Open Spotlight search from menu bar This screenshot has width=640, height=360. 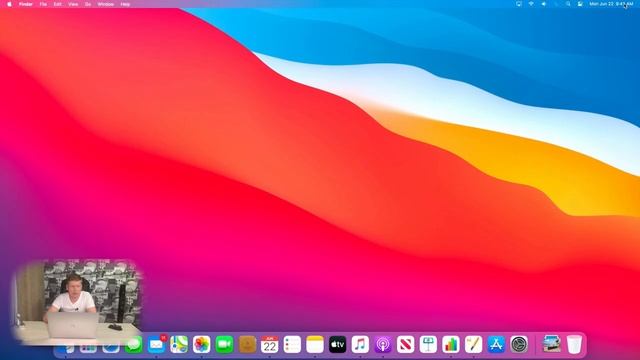pyautogui.click(x=568, y=4)
